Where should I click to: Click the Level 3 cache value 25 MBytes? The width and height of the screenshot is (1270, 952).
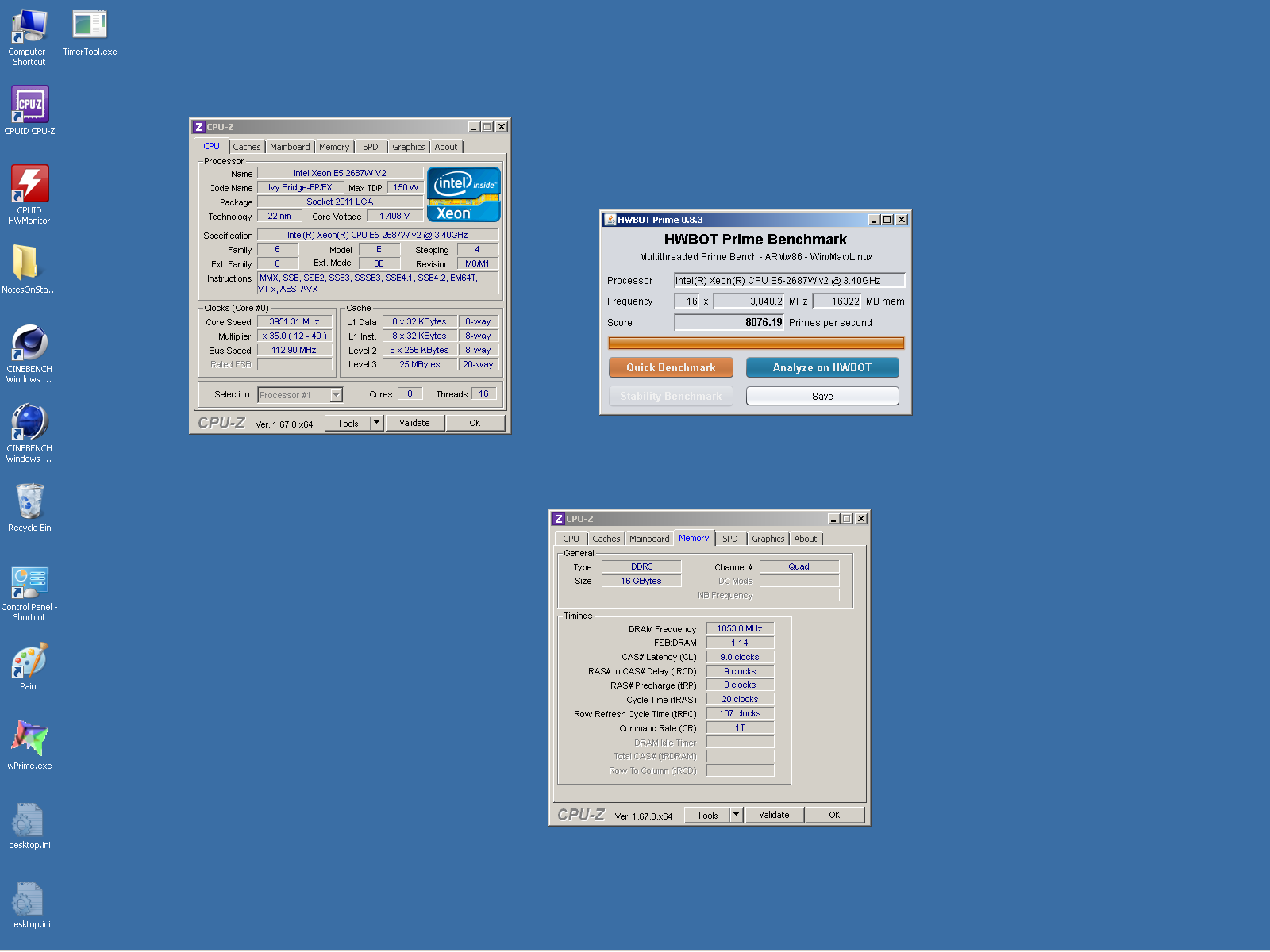point(420,364)
